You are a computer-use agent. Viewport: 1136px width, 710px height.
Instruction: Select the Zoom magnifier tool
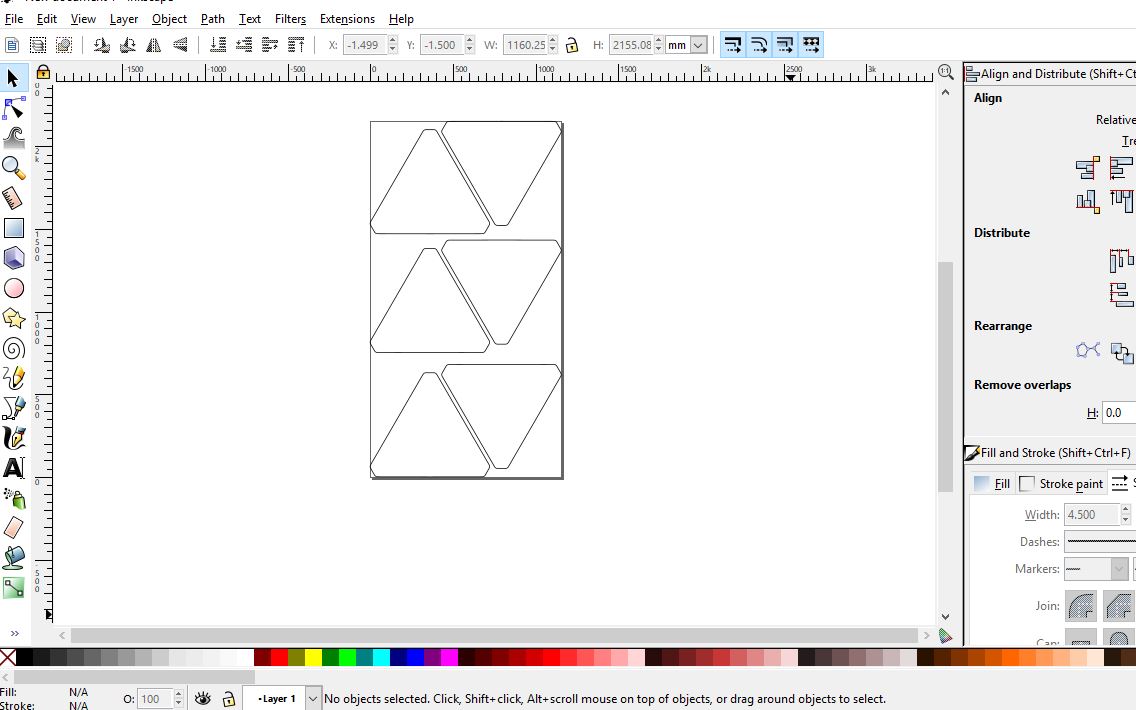[x=14, y=168]
